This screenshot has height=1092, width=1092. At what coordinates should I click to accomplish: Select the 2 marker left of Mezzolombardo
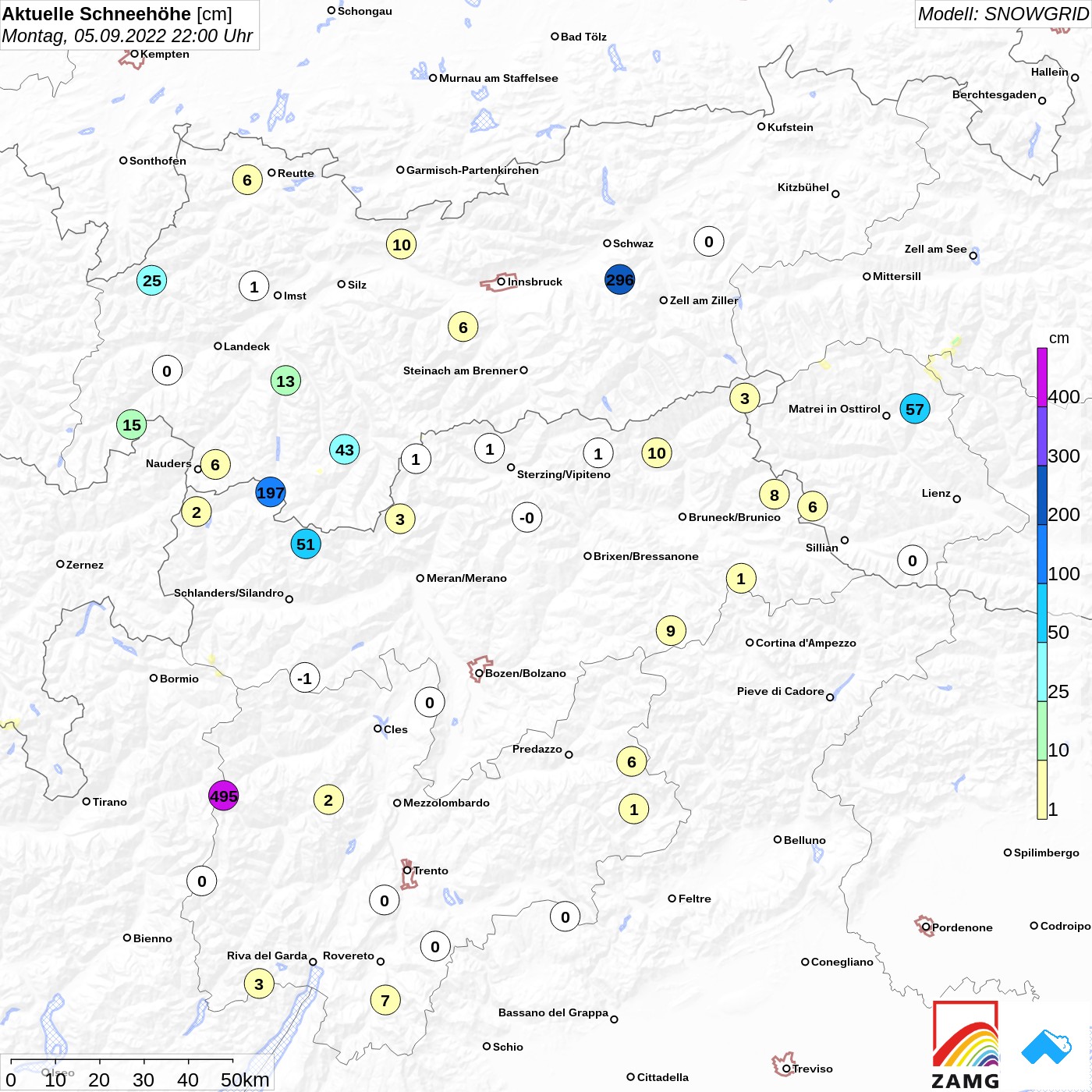[328, 799]
